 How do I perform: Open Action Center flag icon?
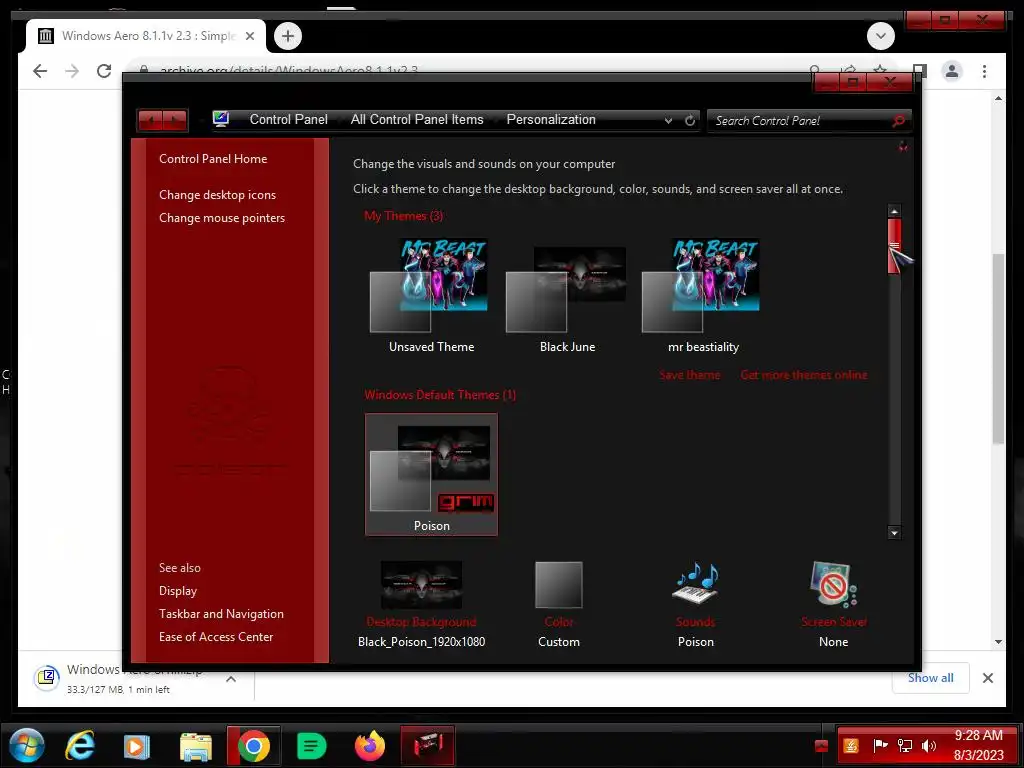pyautogui.click(x=880, y=745)
